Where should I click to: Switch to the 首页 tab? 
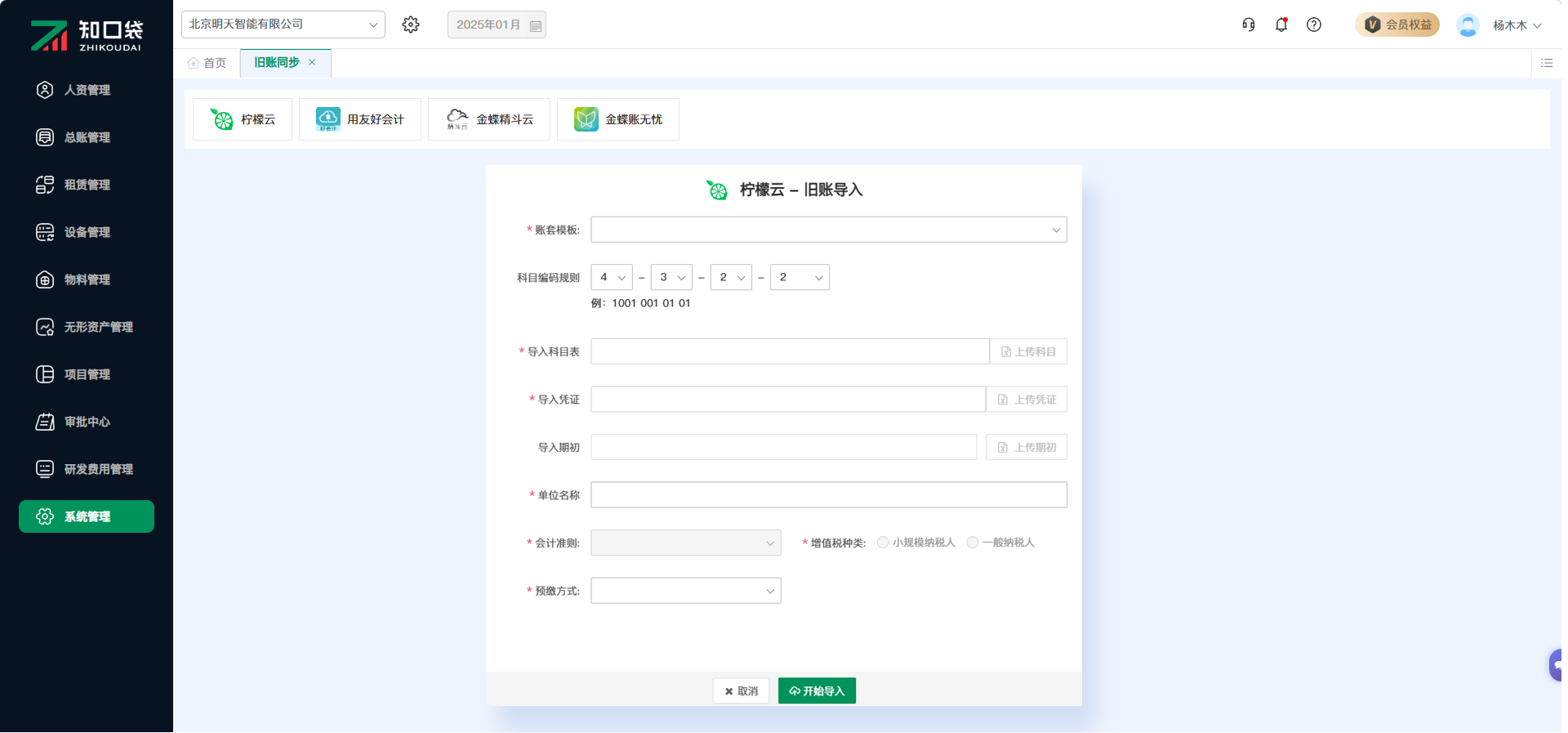[x=207, y=63]
